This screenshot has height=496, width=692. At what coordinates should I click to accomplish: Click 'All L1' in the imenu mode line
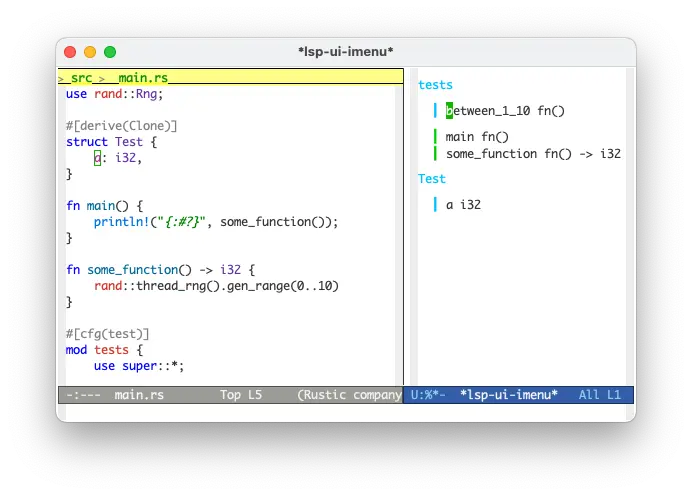click(600, 395)
